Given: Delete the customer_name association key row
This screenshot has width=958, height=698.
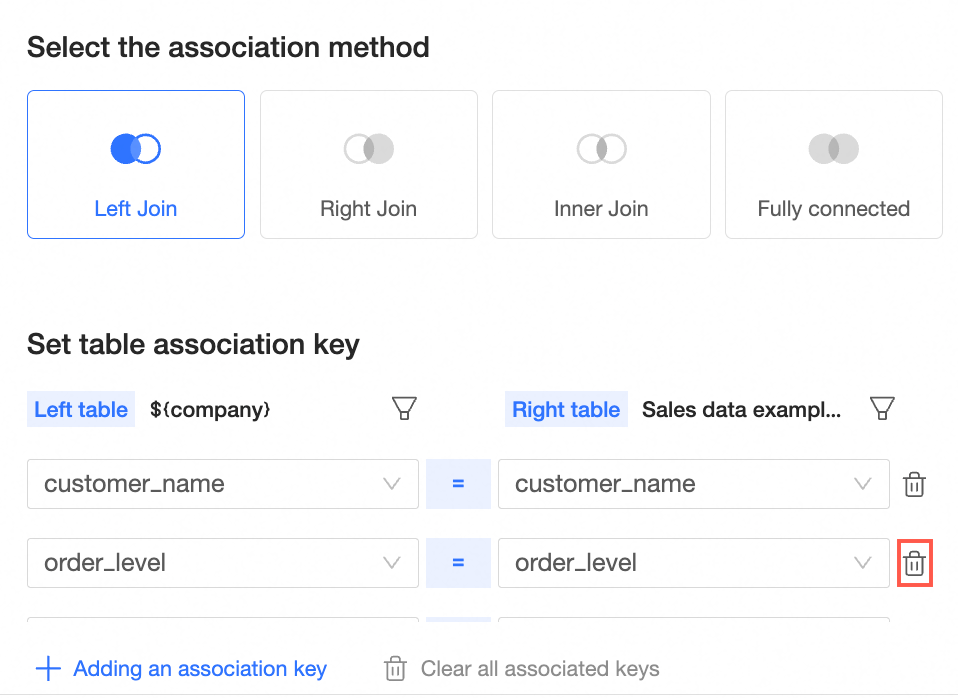Looking at the screenshot, I should pos(914,485).
